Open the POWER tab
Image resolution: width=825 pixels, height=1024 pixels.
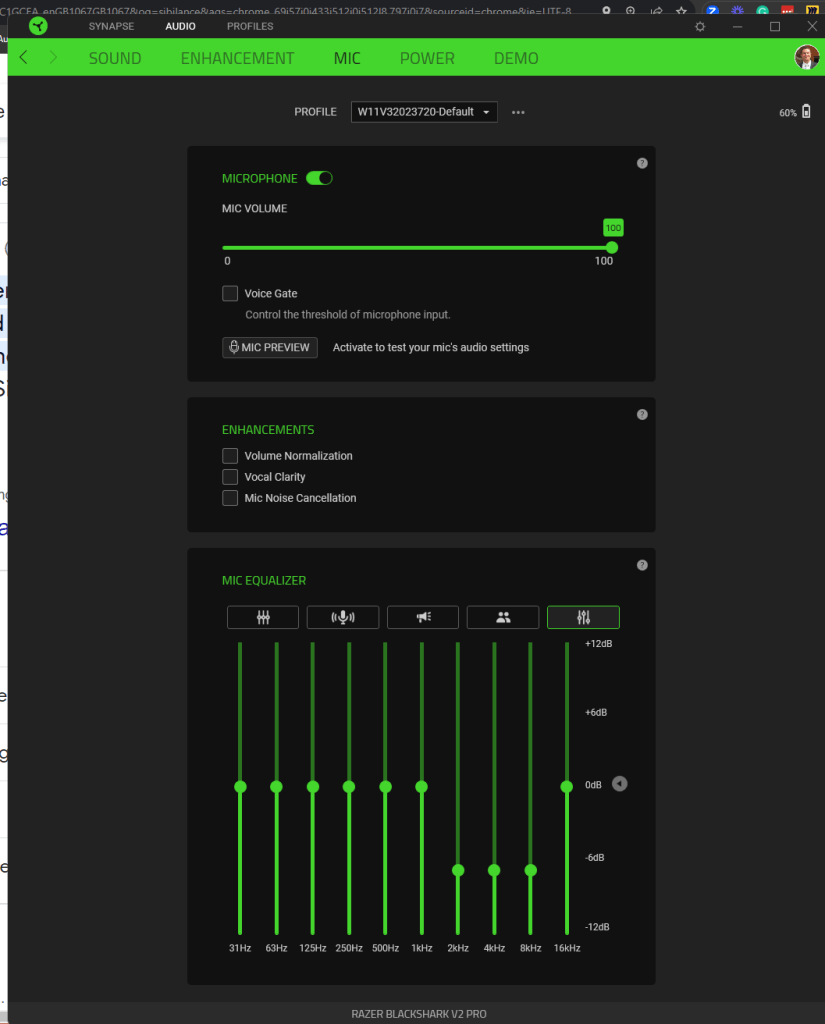[x=427, y=58]
